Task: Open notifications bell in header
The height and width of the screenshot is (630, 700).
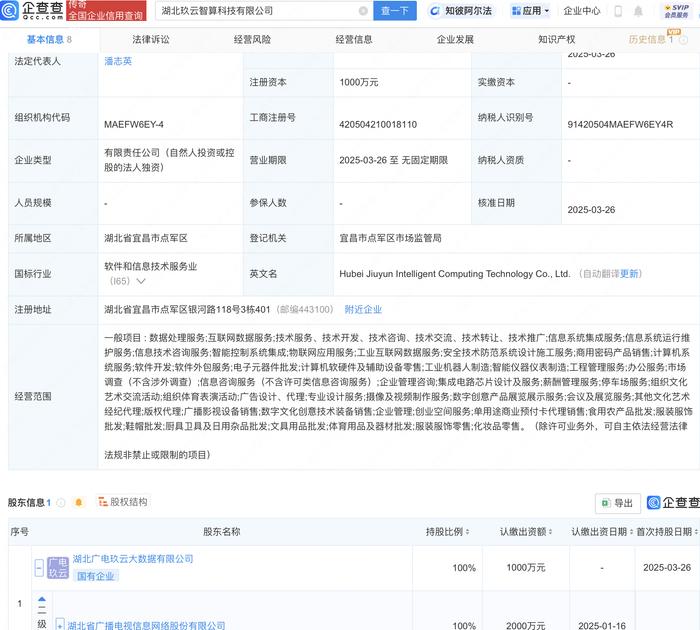Action: click(638, 11)
